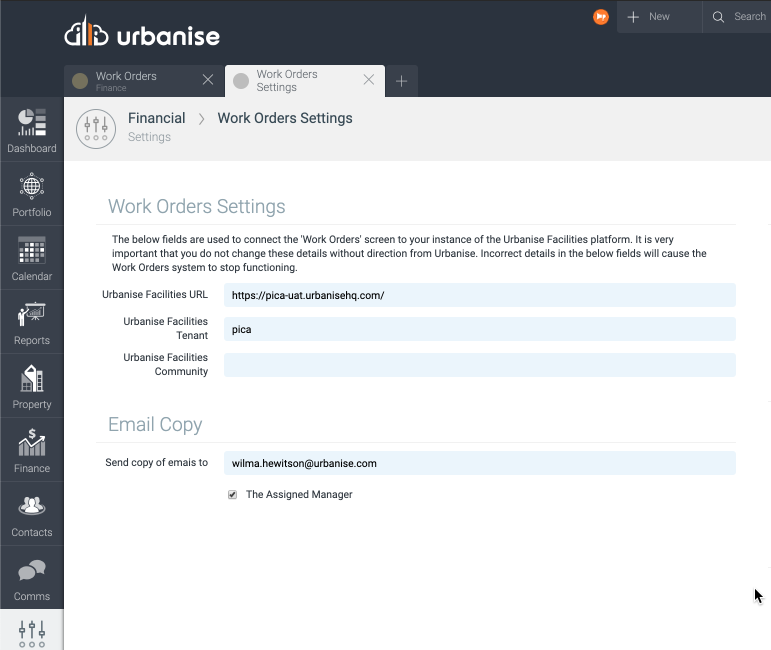Toggle The Assigned Manager checkbox

233,495
